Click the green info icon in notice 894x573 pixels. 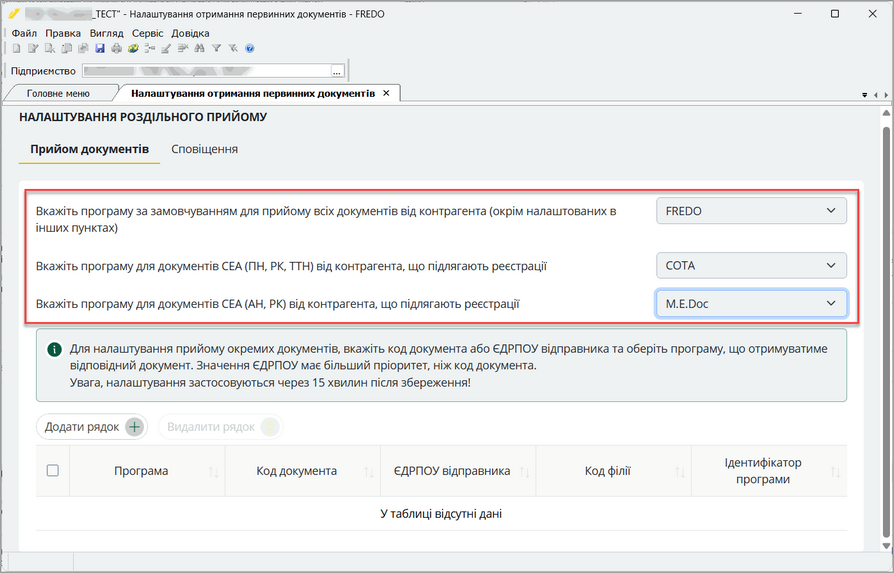pos(54,350)
